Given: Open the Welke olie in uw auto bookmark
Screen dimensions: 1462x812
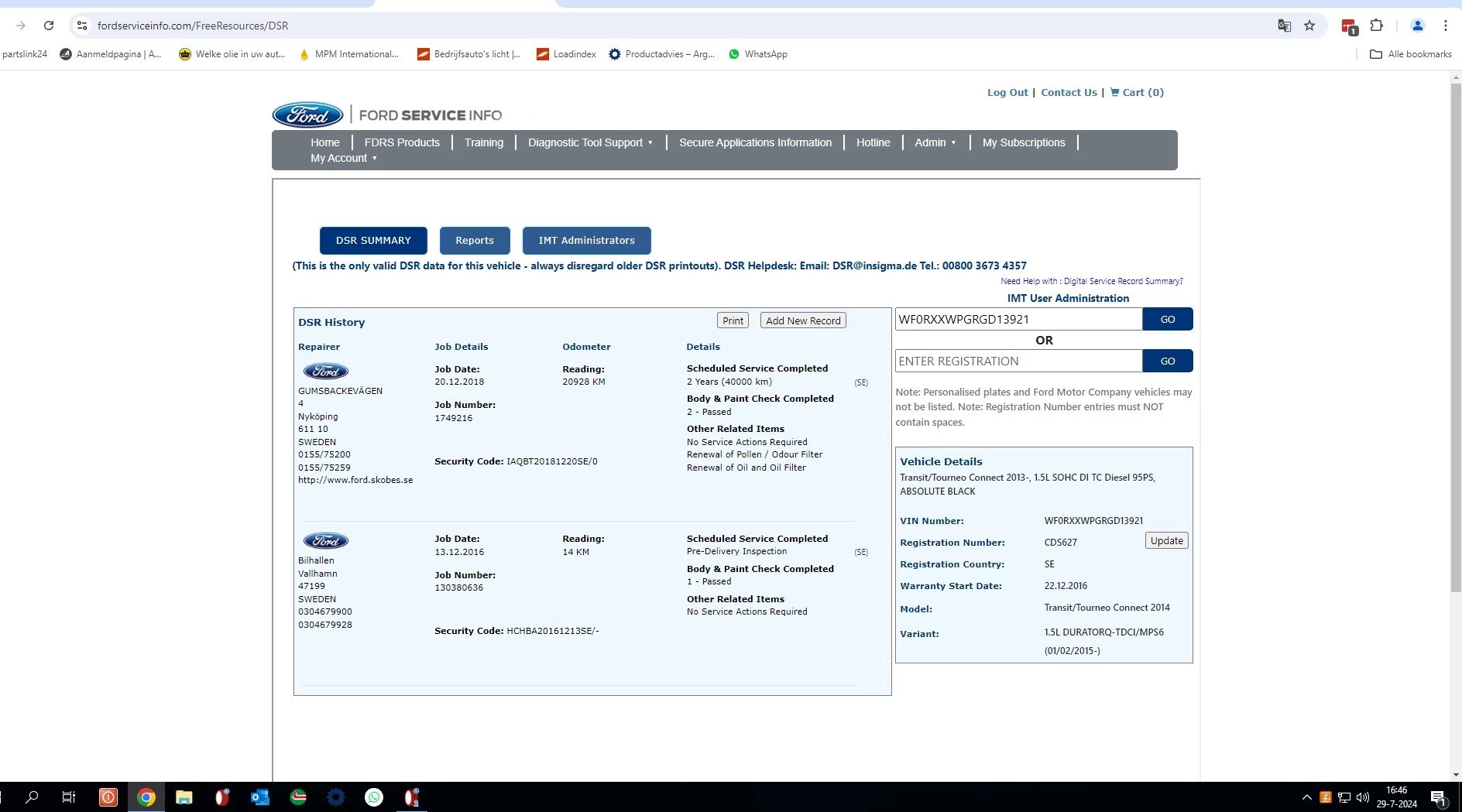Looking at the screenshot, I should pos(232,54).
